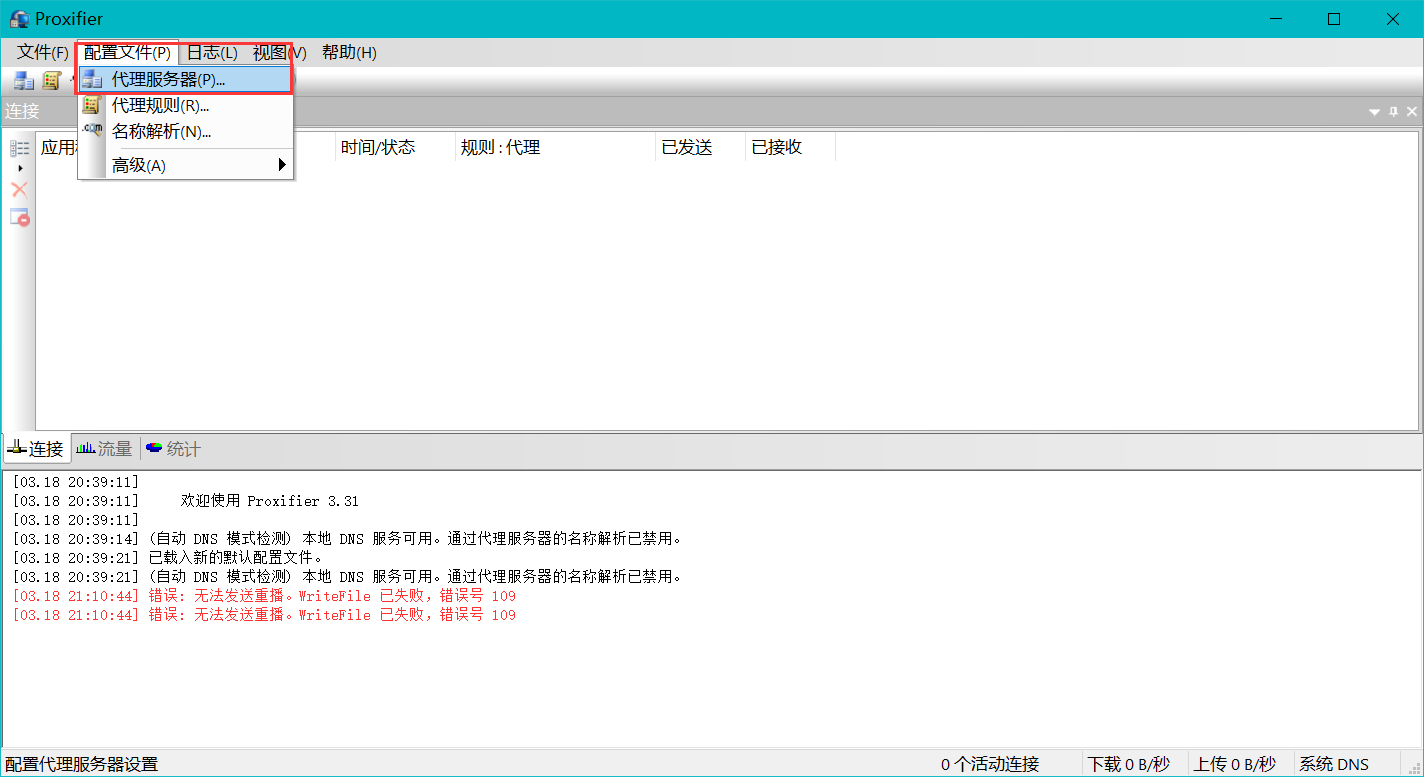The image size is (1424, 777).
Task: Click '配置代理服务器设置' status bar text
Action: pos(81,764)
